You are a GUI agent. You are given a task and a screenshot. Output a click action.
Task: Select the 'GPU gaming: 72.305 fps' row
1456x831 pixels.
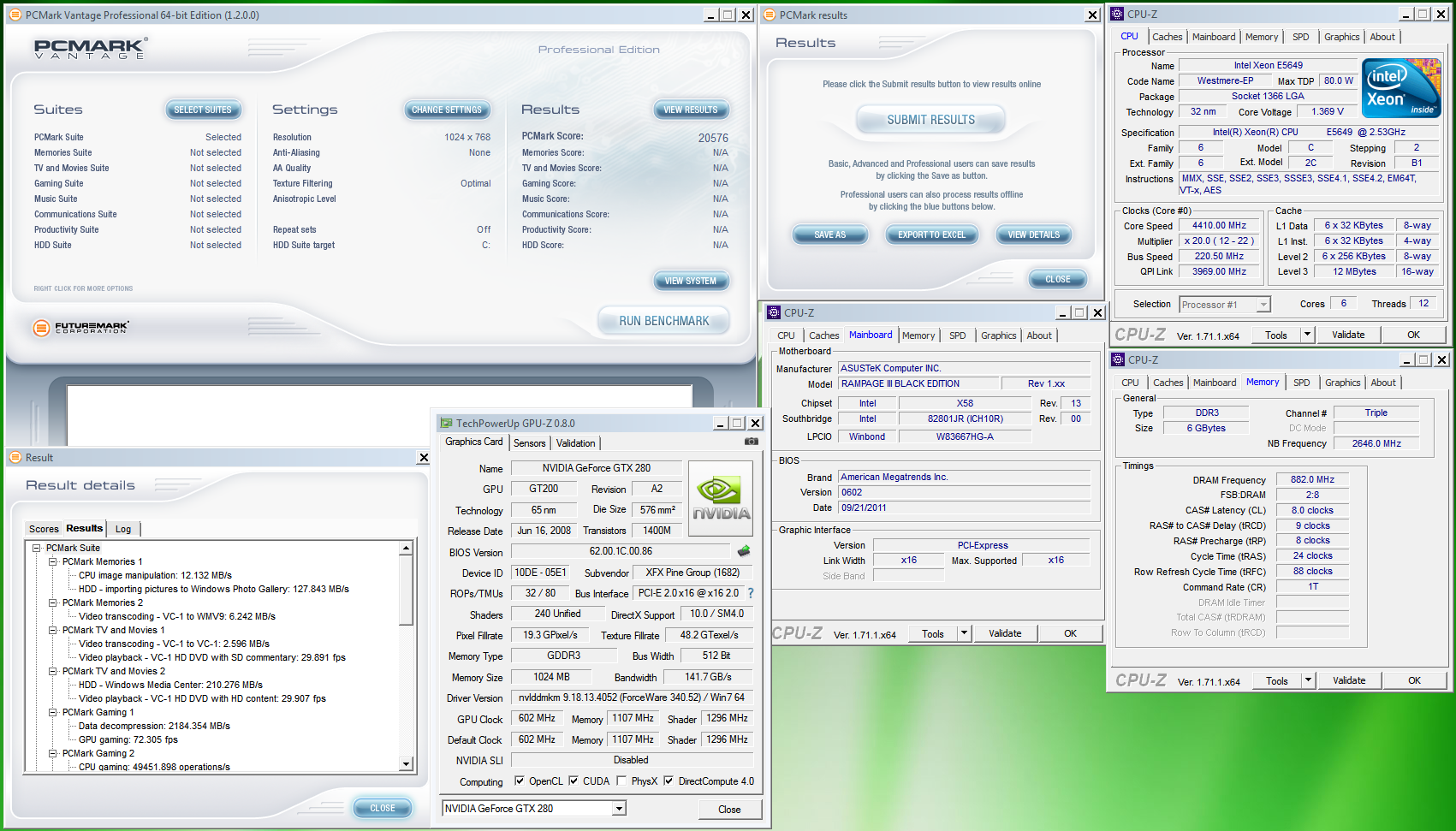128,739
